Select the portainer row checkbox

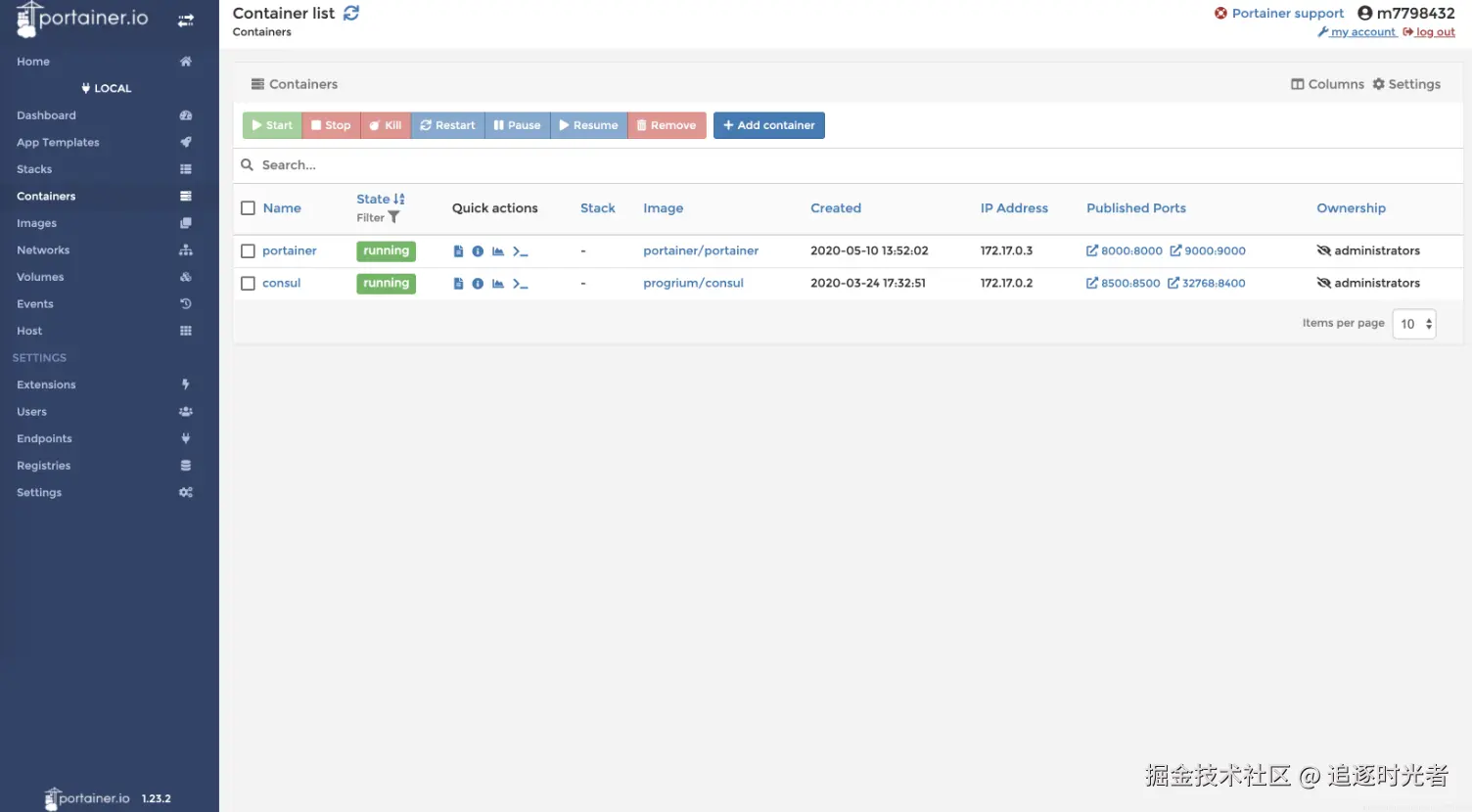tap(248, 251)
